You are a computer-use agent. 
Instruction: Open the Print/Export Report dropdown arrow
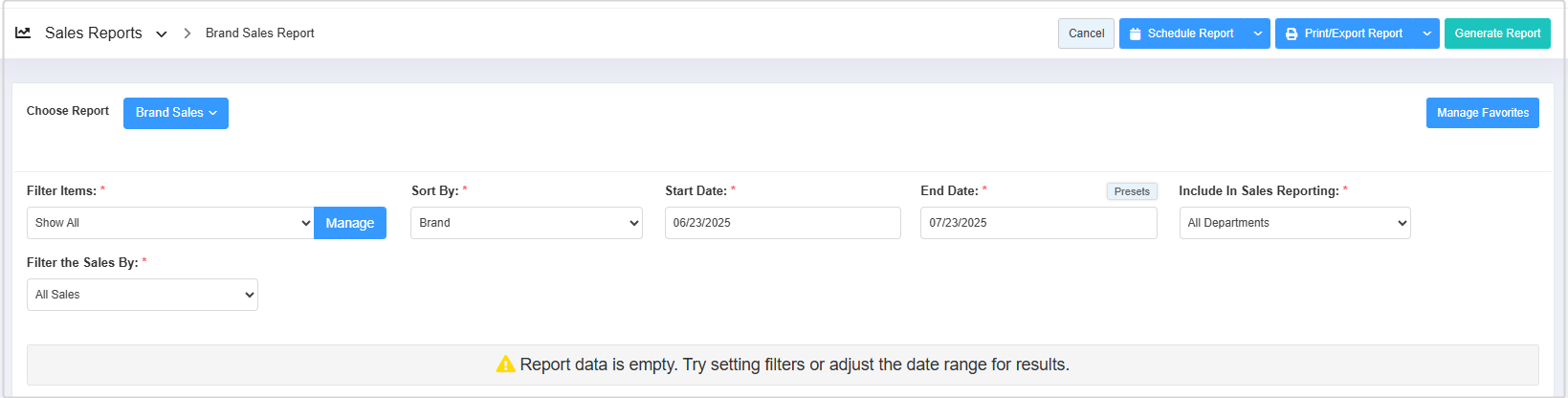click(1426, 33)
